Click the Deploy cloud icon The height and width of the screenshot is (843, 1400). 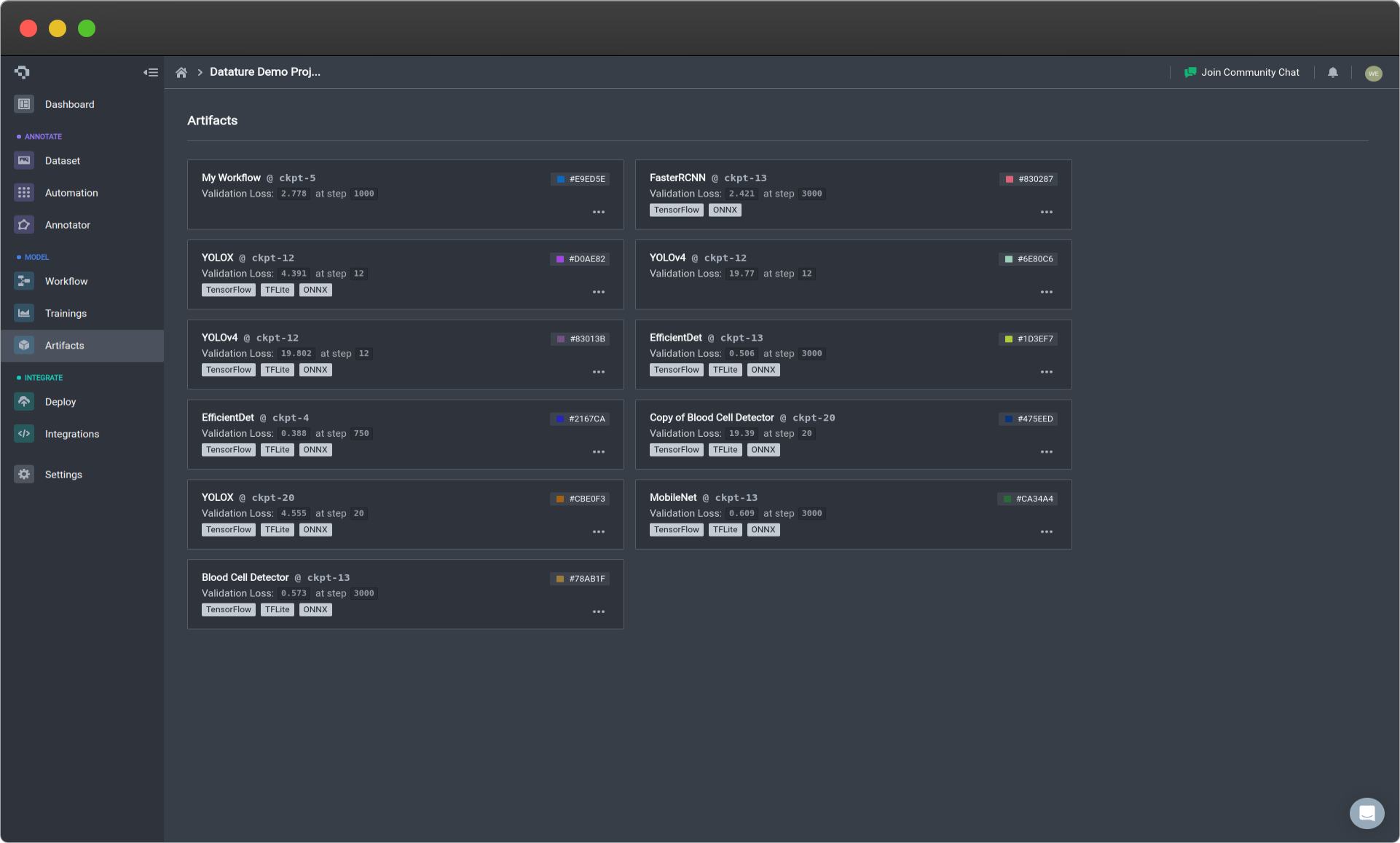[24, 401]
